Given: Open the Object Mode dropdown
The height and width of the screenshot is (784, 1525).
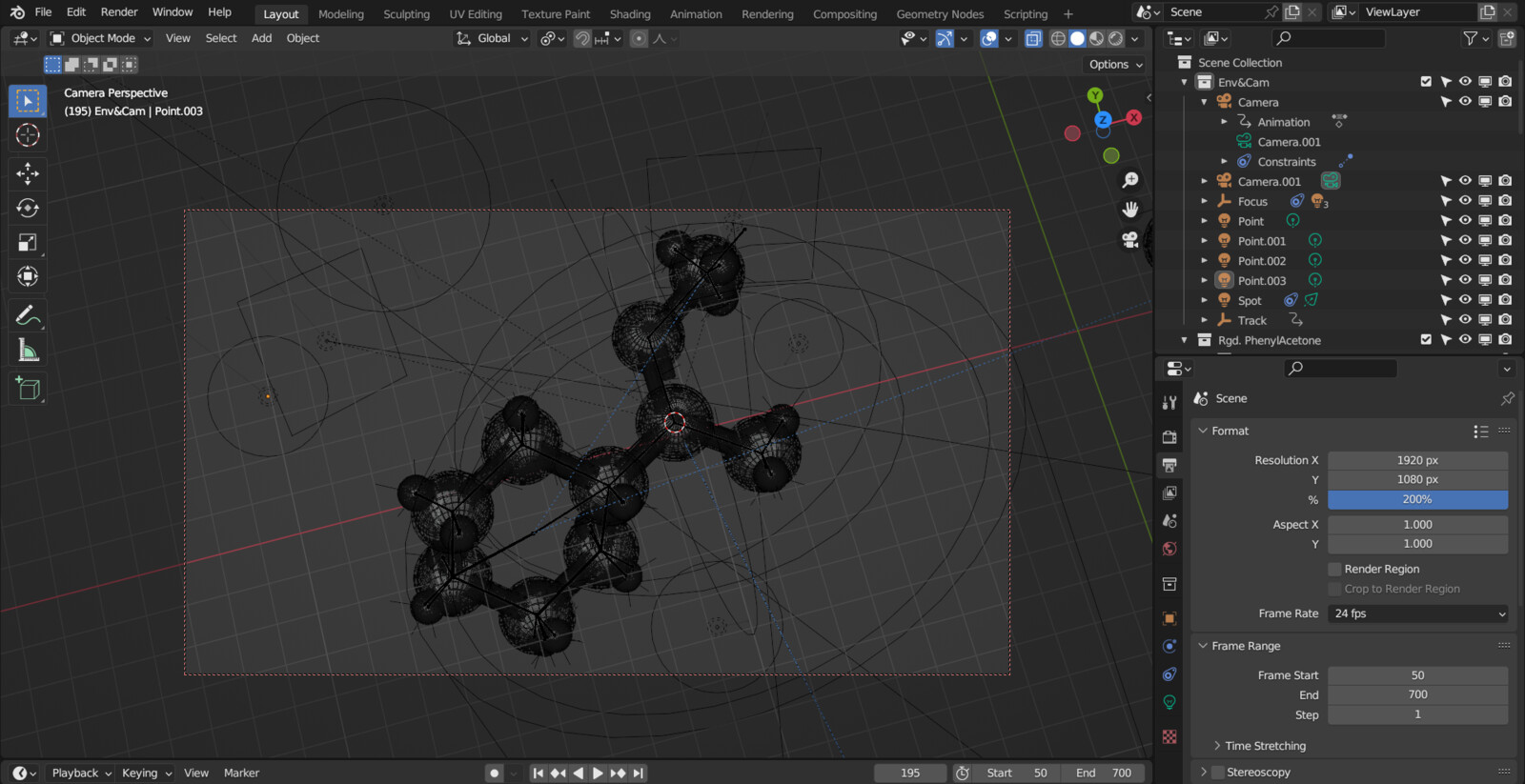Looking at the screenshot, I should (x=101, y=38).
